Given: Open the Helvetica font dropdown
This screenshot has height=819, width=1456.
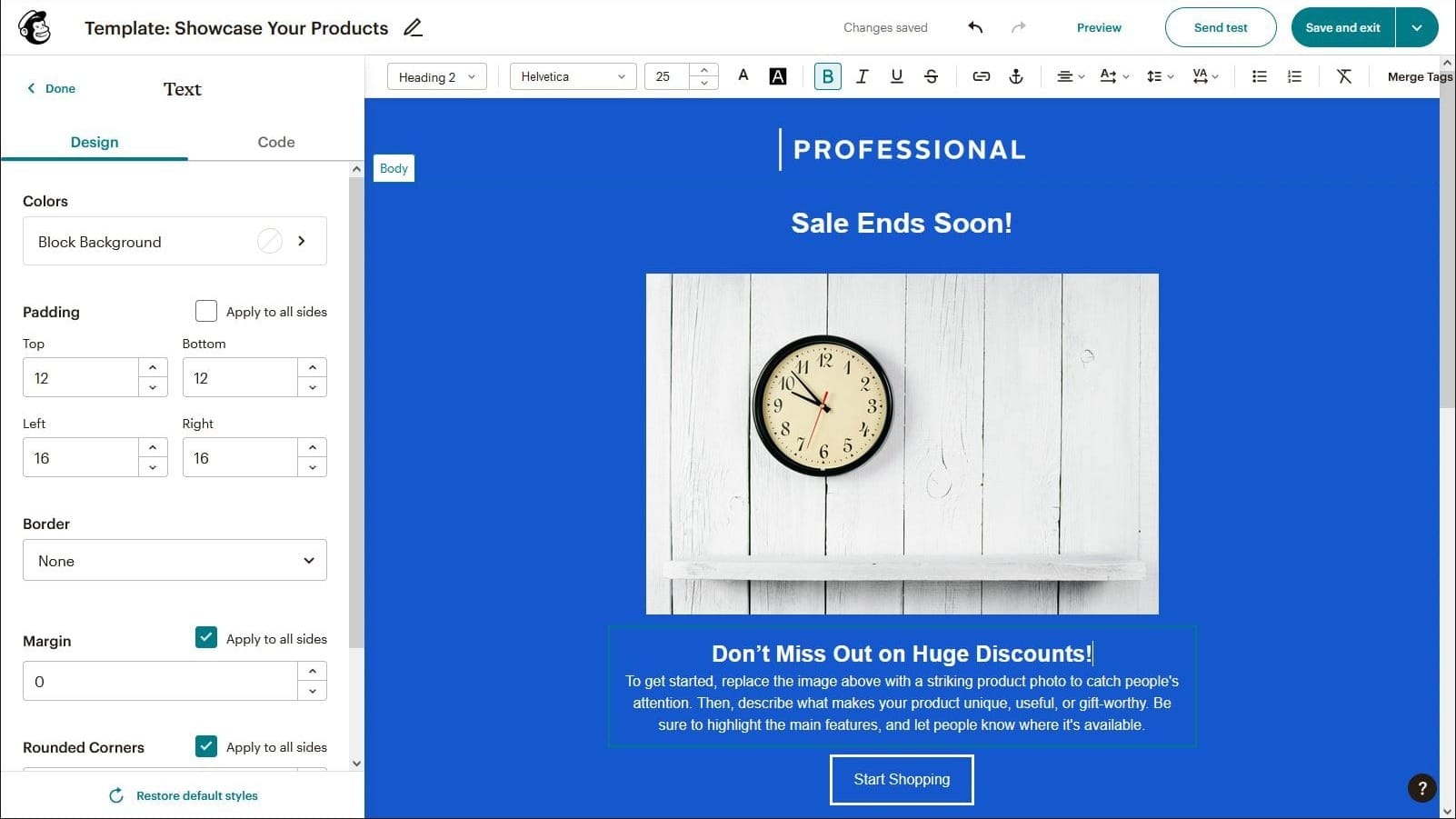Looking at the screenshot, I should coord(573,76).
